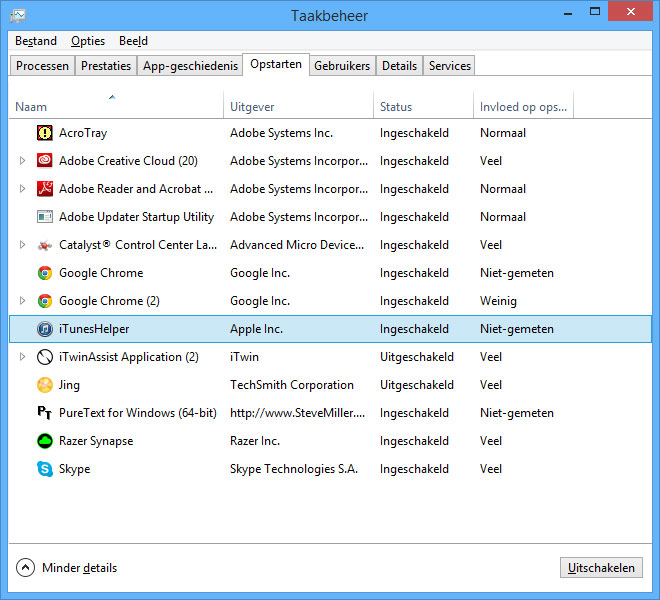Screen dimensions: 660x600
Task: Select the Jing name text
Action: point(69,385)
